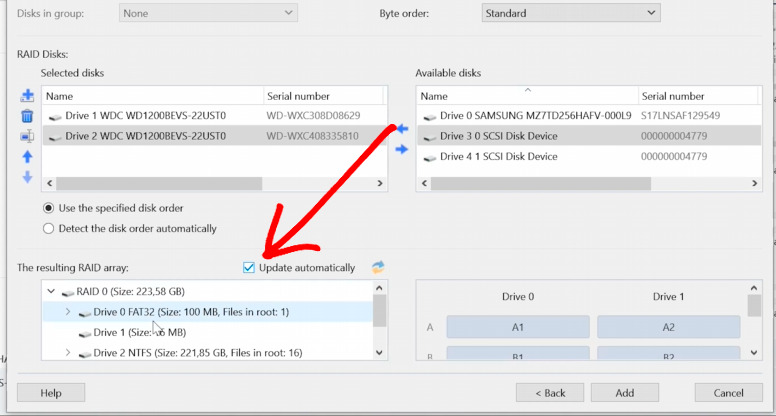Click the refresh icon next to Update automatically

(378, 267)
